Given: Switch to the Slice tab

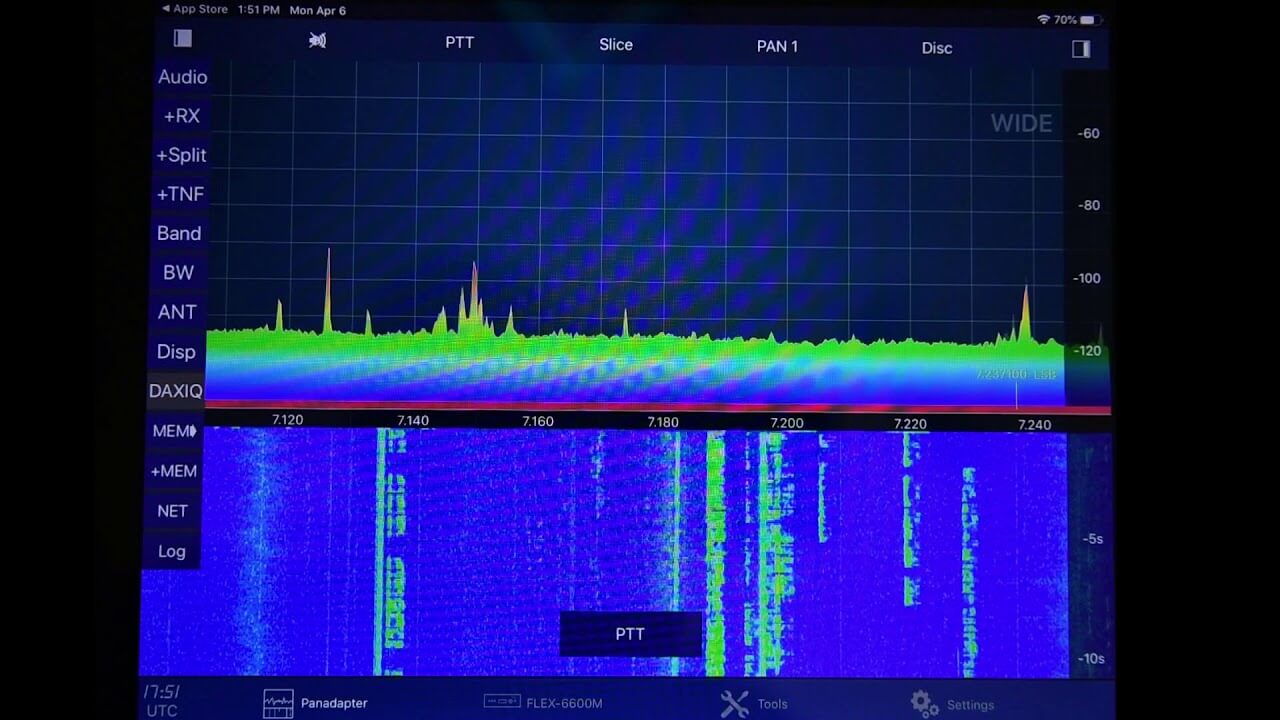Looking at the screenshot, I should coord(616,44).
